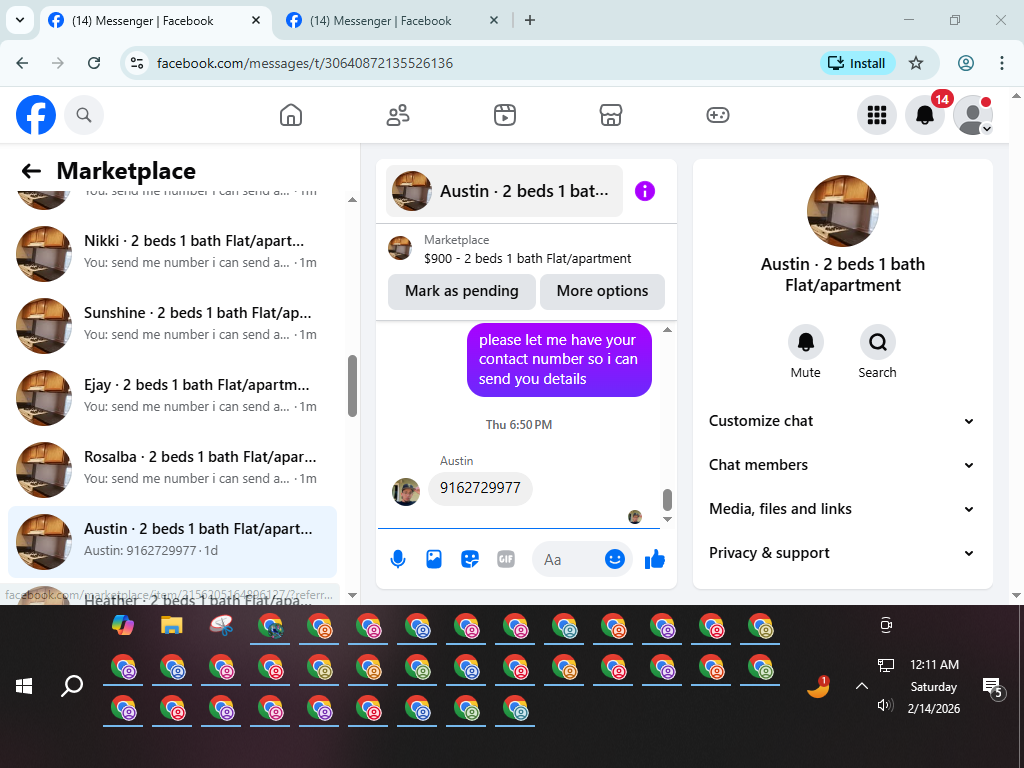Show hidden system tray icons
Screen dimensions: 1024x768
(x=862, y=686)
